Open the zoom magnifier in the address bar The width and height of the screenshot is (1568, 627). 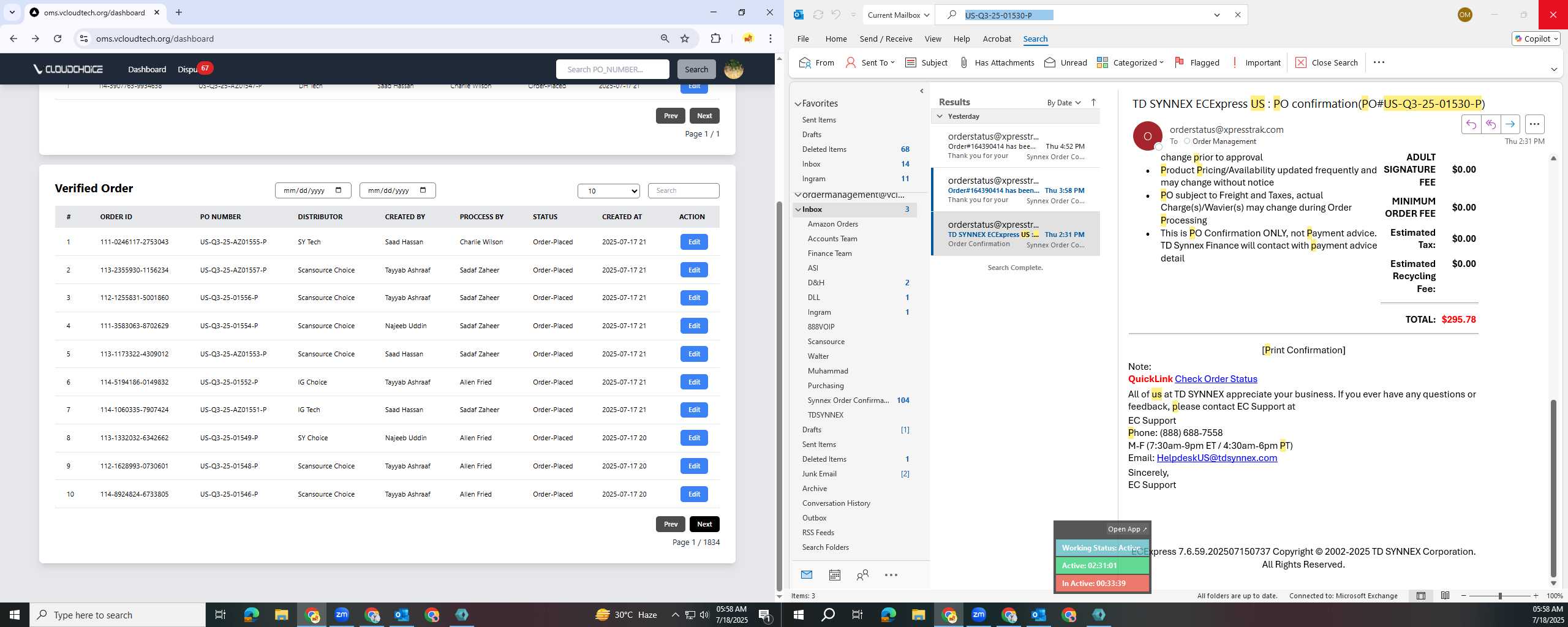click(665, 39)
